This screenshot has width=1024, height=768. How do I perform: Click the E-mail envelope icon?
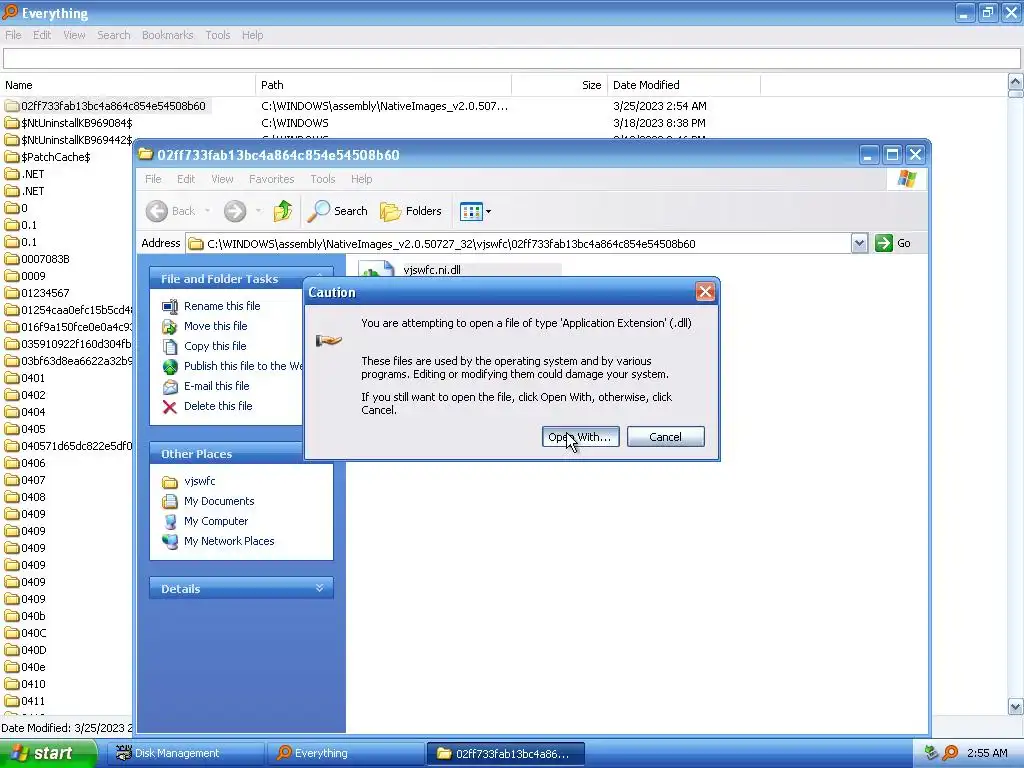pos(170,387)
